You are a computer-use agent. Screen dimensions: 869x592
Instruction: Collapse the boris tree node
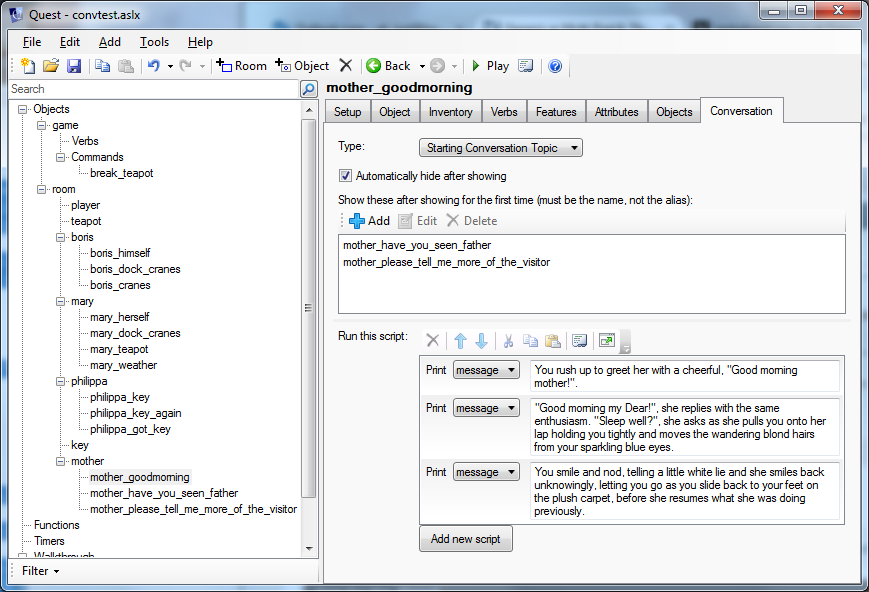tap(59, 237)
